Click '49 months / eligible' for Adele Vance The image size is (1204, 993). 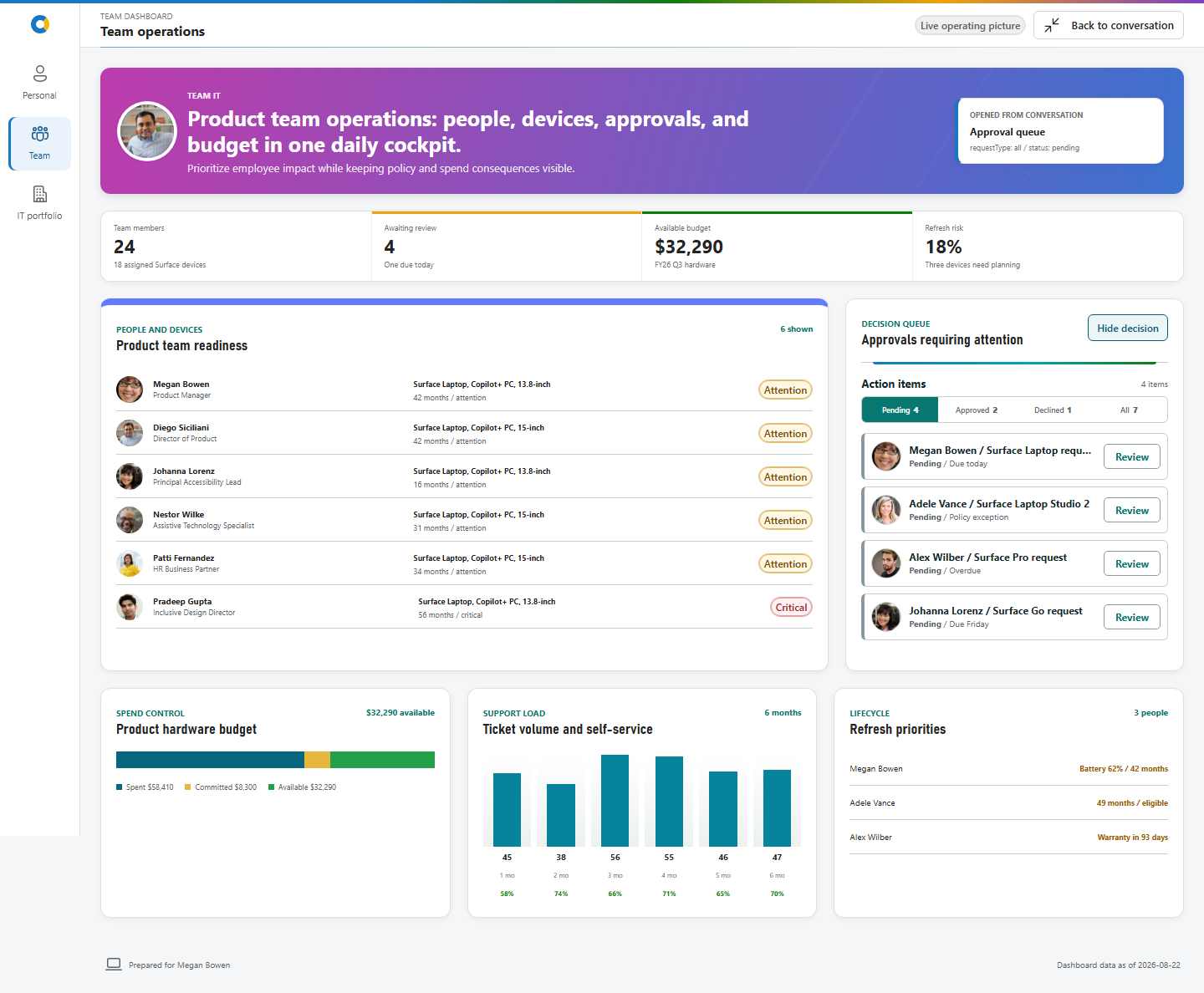1132,803
